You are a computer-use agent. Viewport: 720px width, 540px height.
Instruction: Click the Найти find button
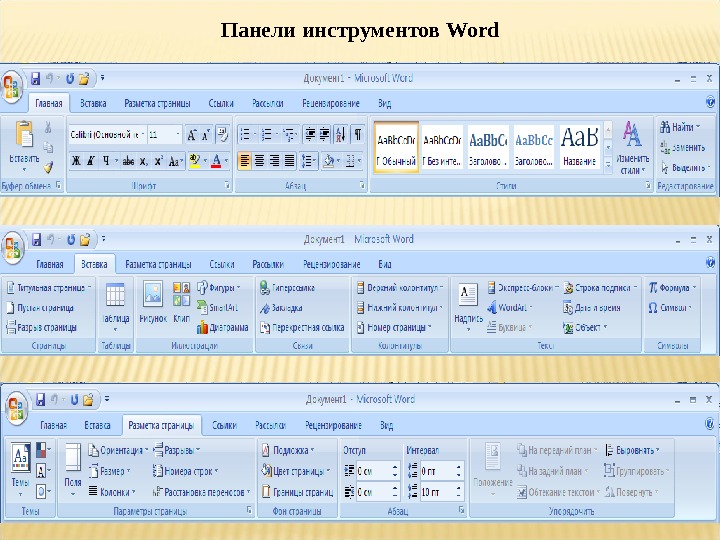click(680, 127)
